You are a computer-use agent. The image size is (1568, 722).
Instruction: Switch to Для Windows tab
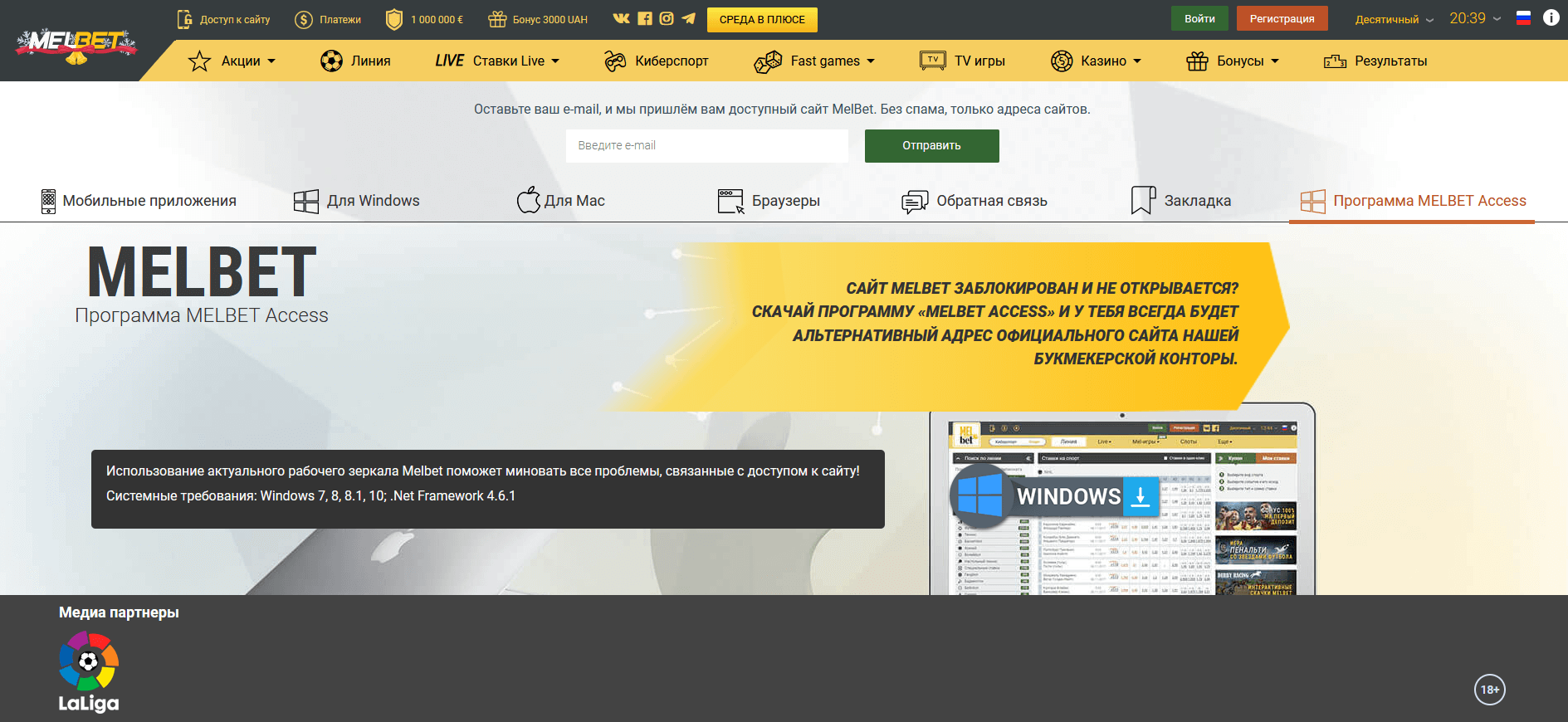point(357,201)
